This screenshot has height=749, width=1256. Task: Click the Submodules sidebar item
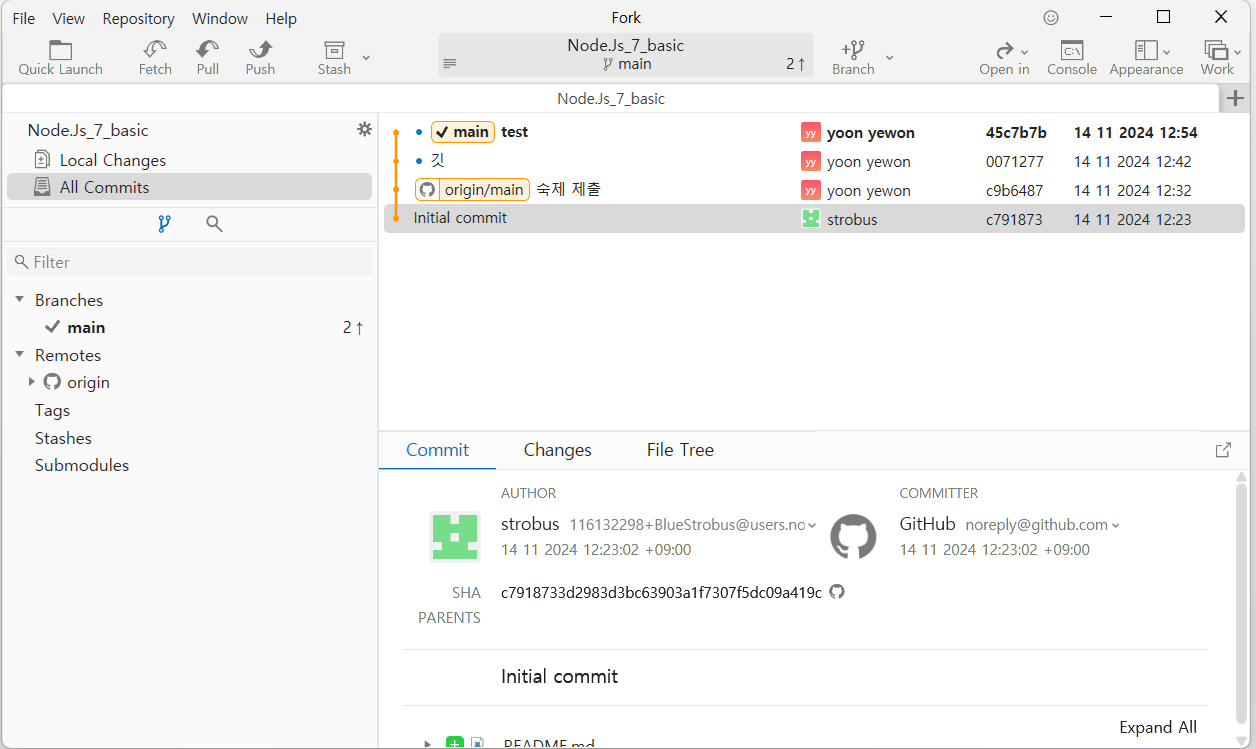82,465
